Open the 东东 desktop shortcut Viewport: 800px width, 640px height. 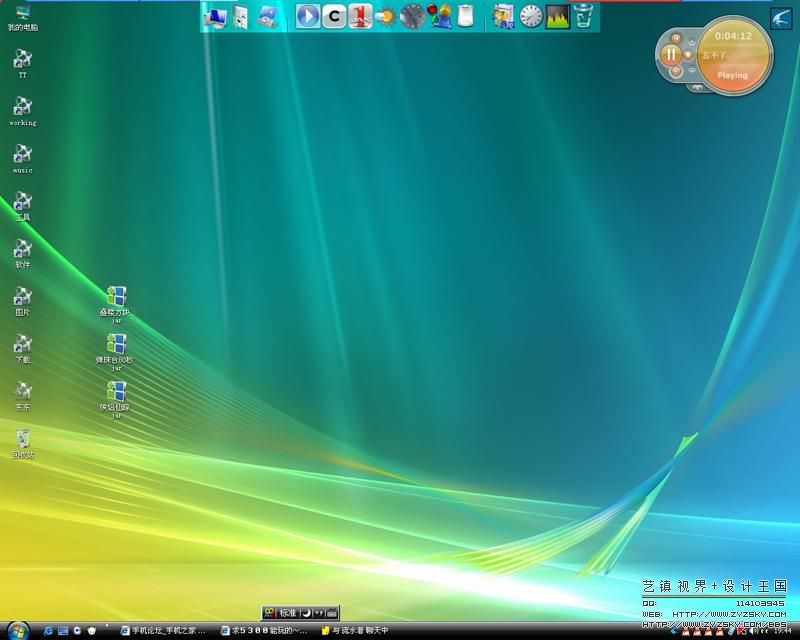point(22,396)
